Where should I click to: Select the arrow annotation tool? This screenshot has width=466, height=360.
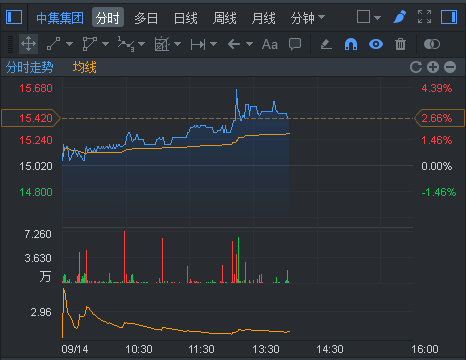234,44
